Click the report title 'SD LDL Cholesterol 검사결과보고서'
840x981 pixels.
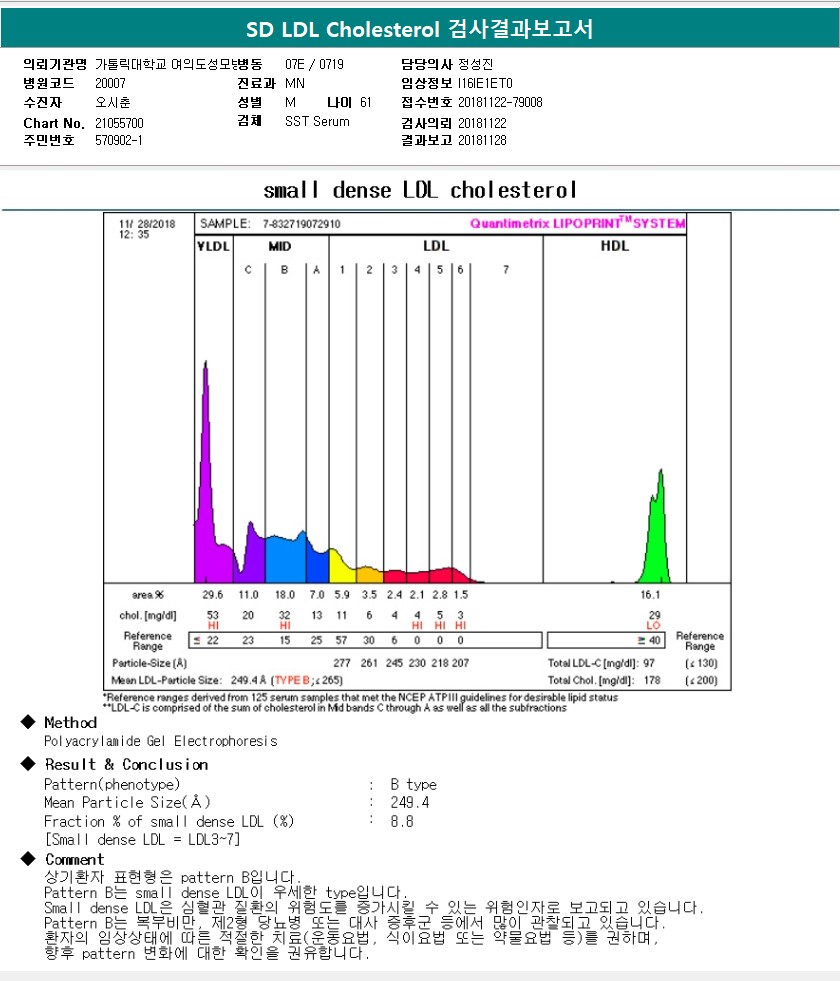pyautogui.click(x=419, y=29)
